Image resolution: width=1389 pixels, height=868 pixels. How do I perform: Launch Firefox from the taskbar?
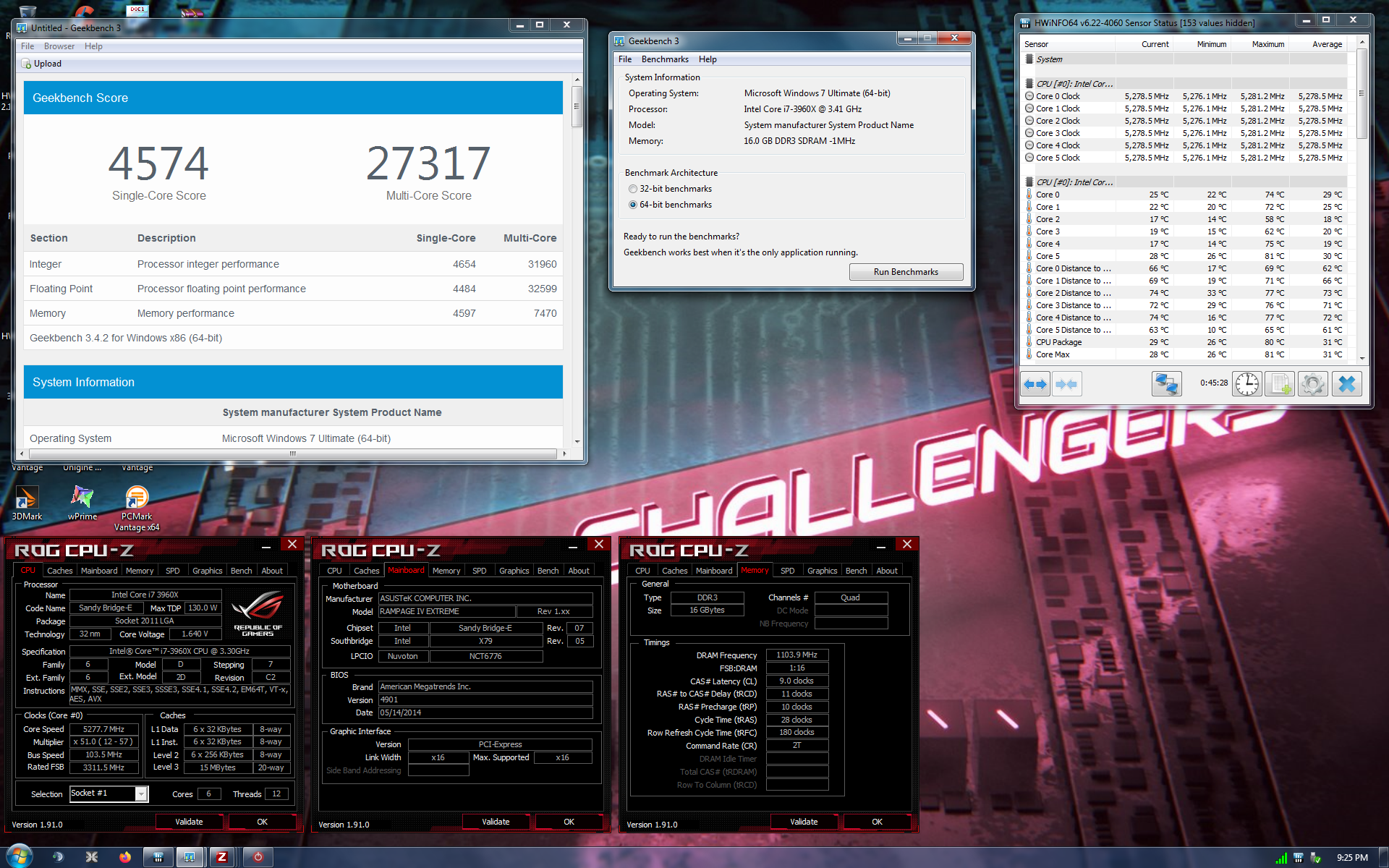click(x=125, y=857)
